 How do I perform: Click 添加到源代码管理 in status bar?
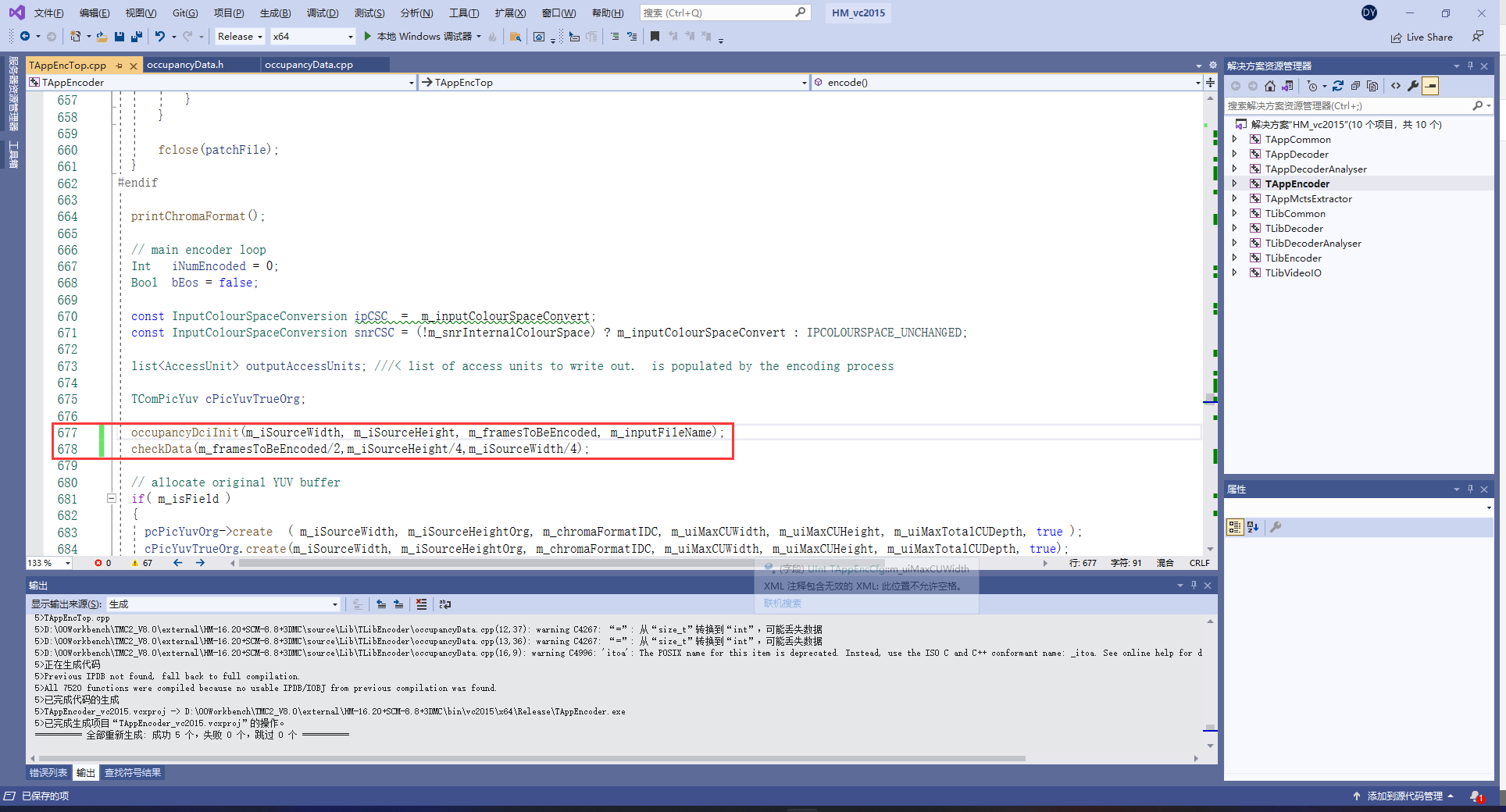(x=1404, y=796)
